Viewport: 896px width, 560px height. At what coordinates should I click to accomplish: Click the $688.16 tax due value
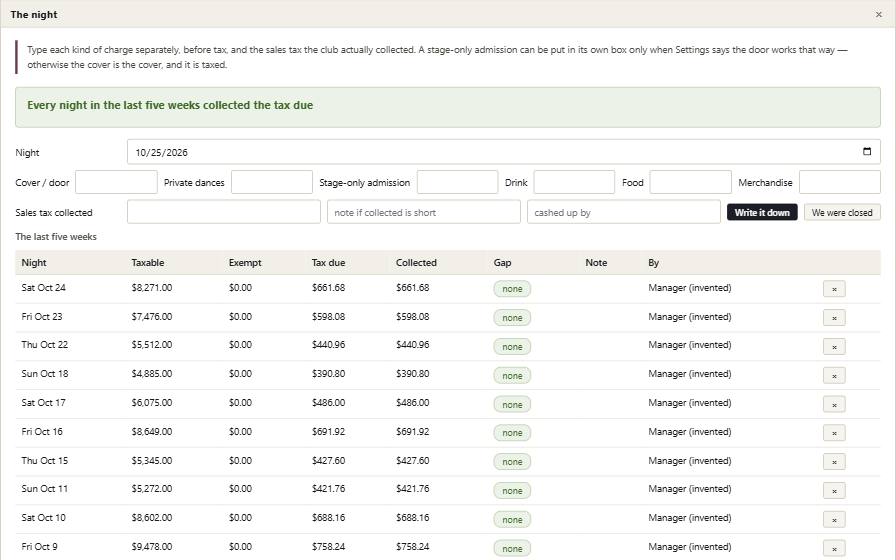point(328,518)
